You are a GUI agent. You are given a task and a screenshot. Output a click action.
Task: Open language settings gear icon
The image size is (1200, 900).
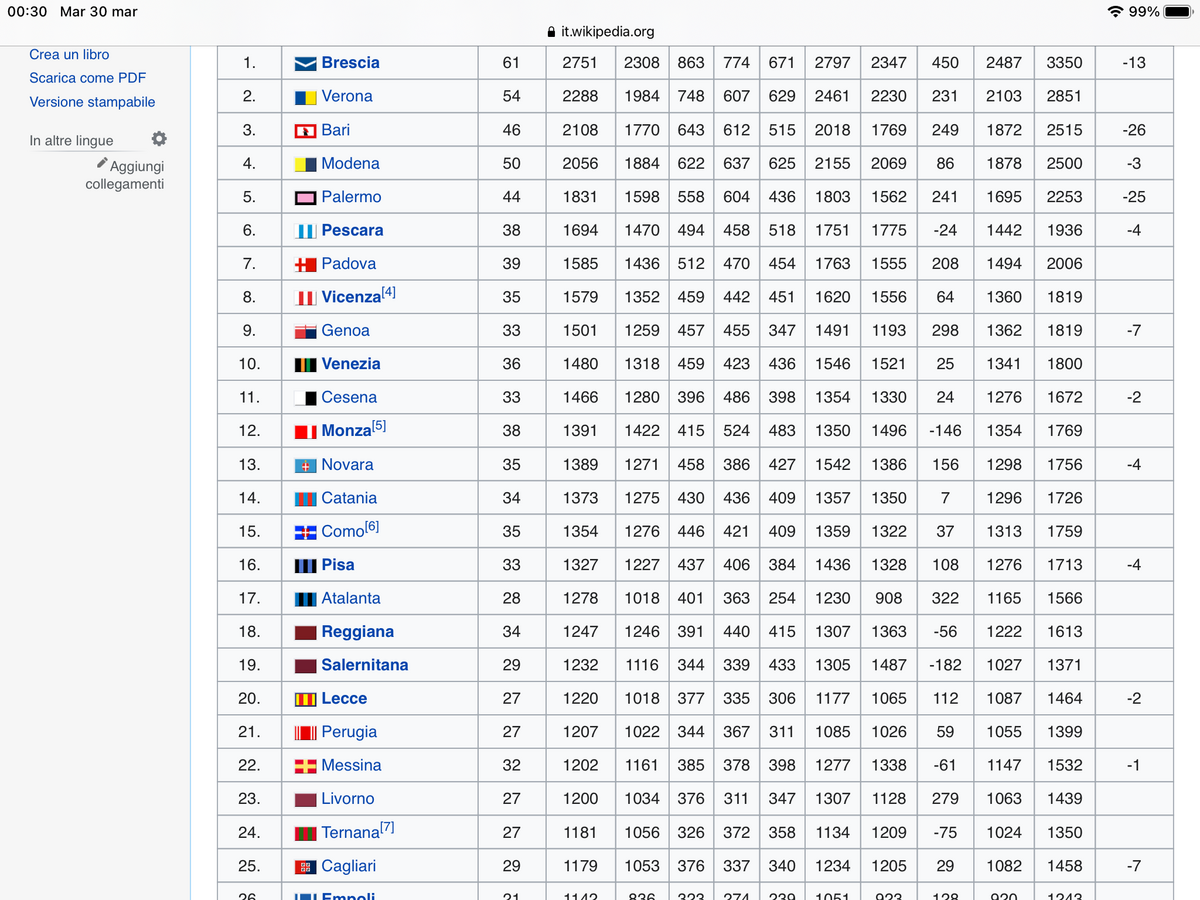[159, 139]
